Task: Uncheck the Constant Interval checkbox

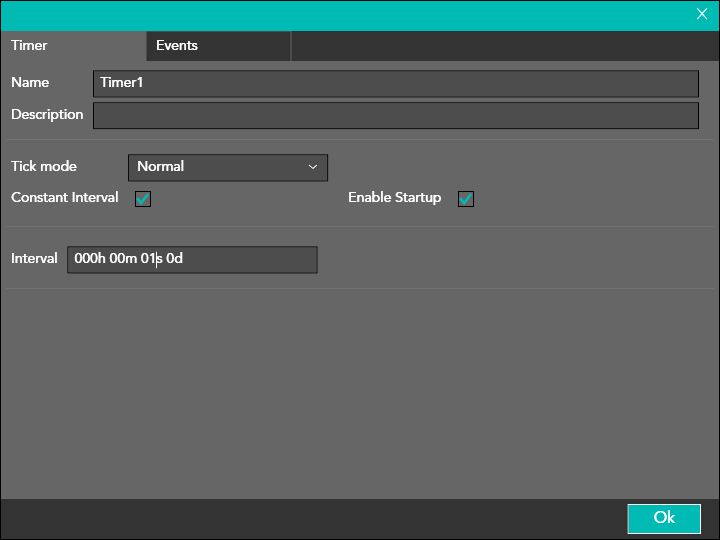Action: pos(143,199)
